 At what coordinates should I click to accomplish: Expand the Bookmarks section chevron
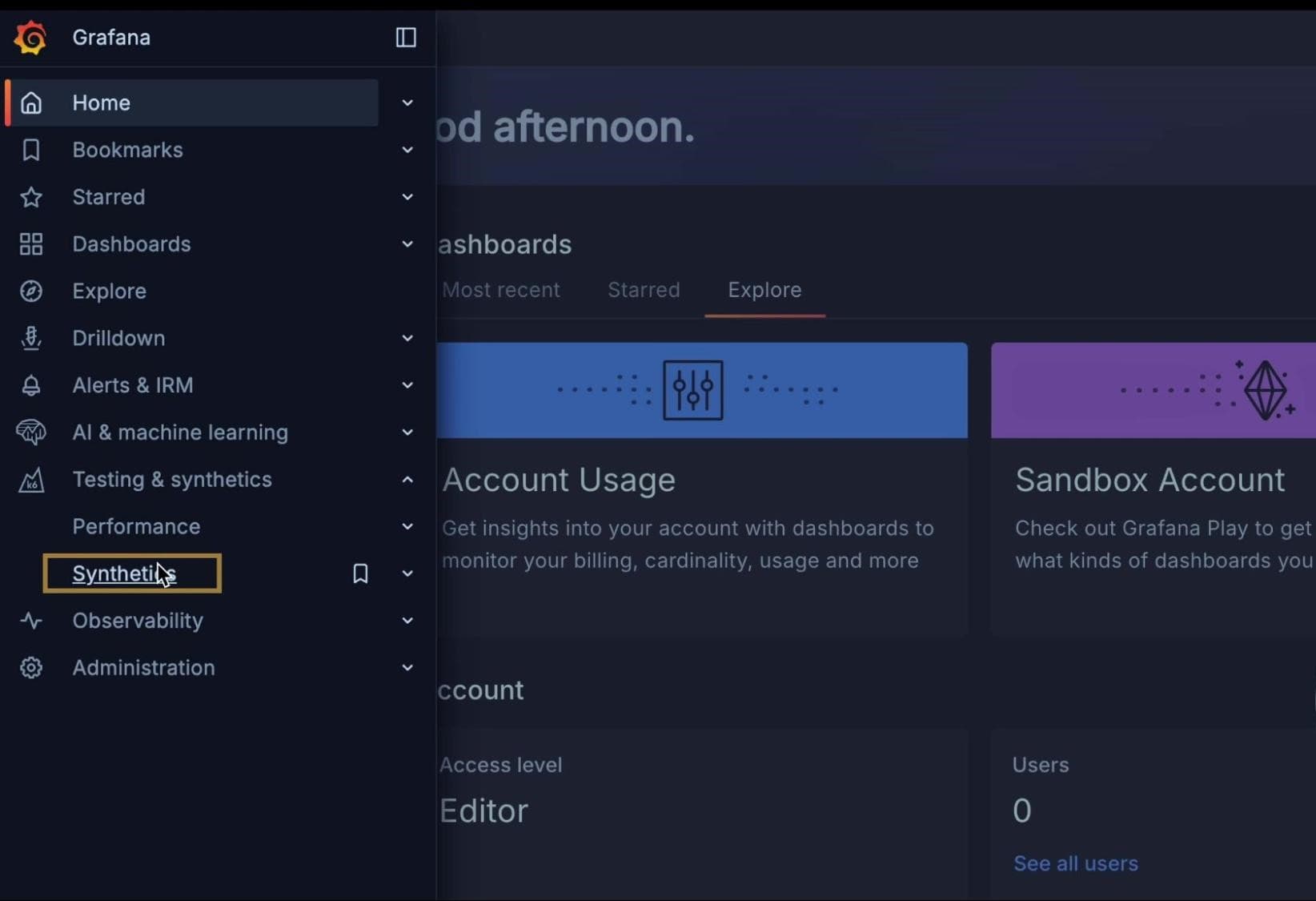407,150
